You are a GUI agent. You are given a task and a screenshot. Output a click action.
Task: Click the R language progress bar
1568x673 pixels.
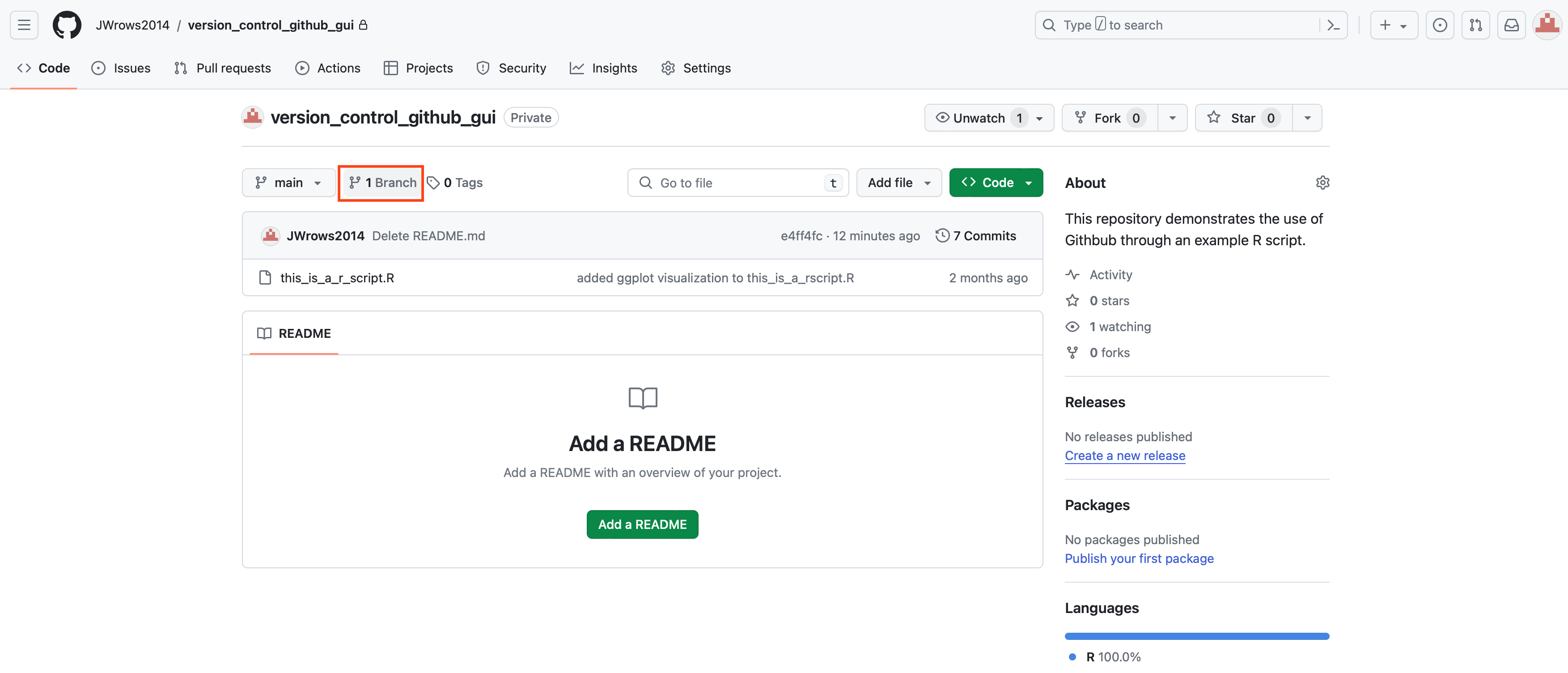click(x=1197, y=636)
